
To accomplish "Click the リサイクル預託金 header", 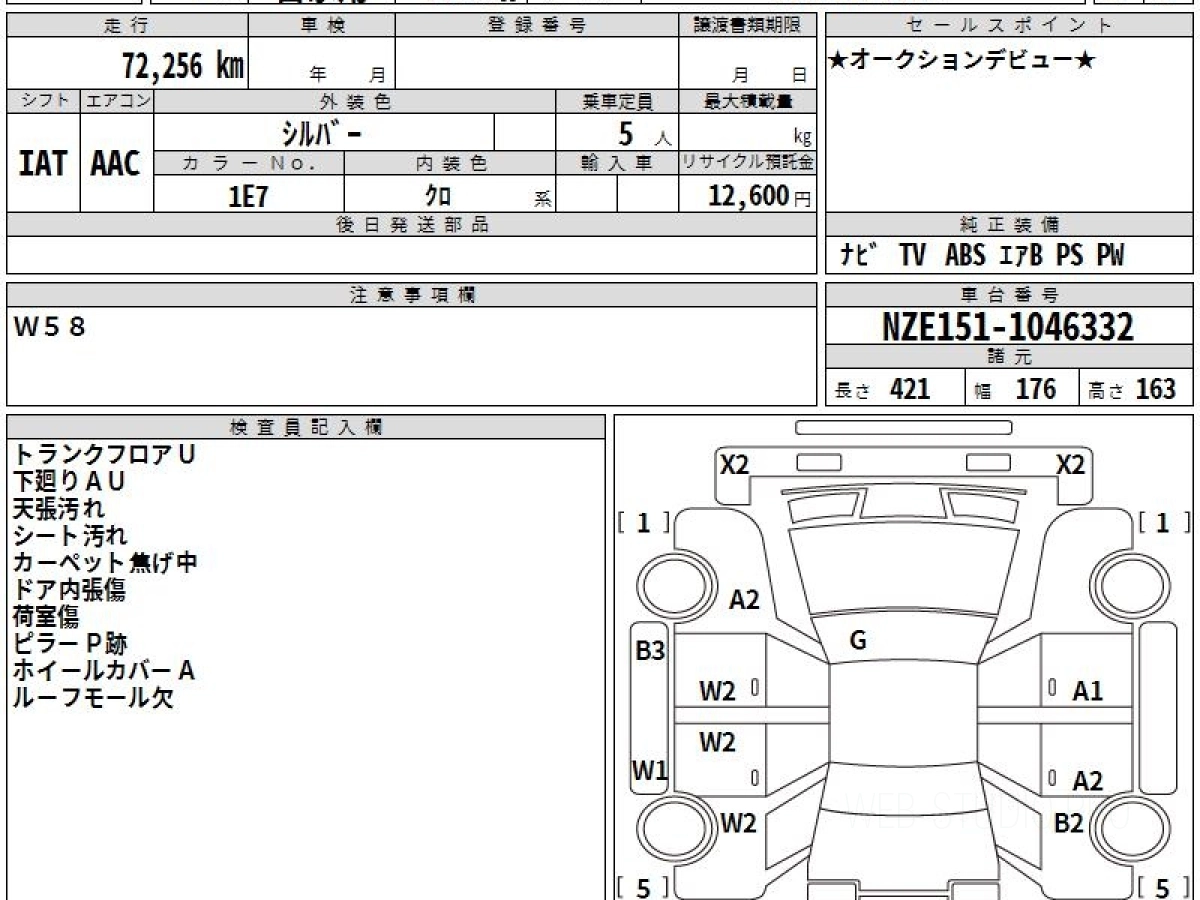I will (748, 163).
